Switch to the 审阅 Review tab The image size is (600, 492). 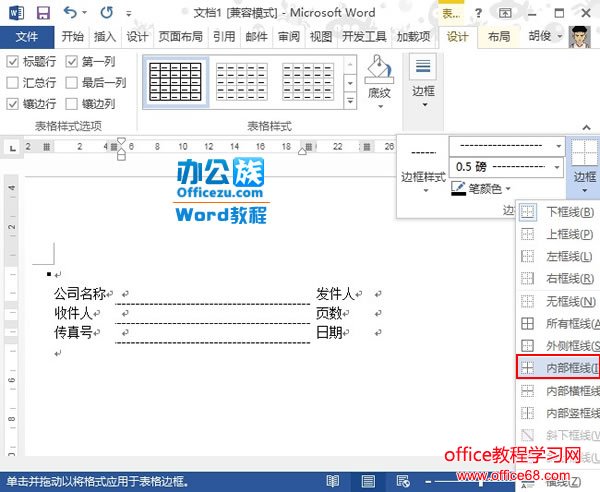(289, 37)
